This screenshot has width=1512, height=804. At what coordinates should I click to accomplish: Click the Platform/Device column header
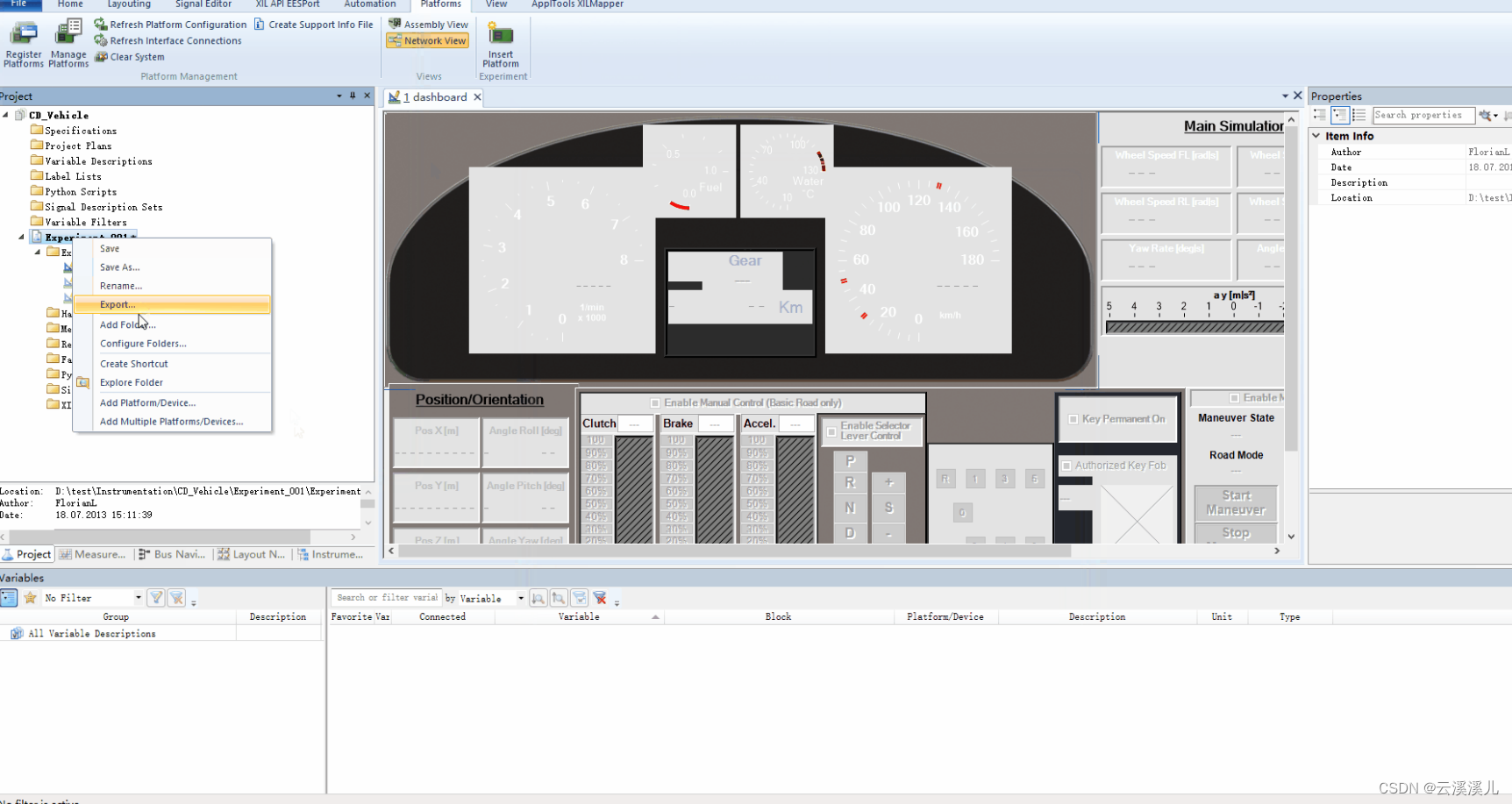945,617
